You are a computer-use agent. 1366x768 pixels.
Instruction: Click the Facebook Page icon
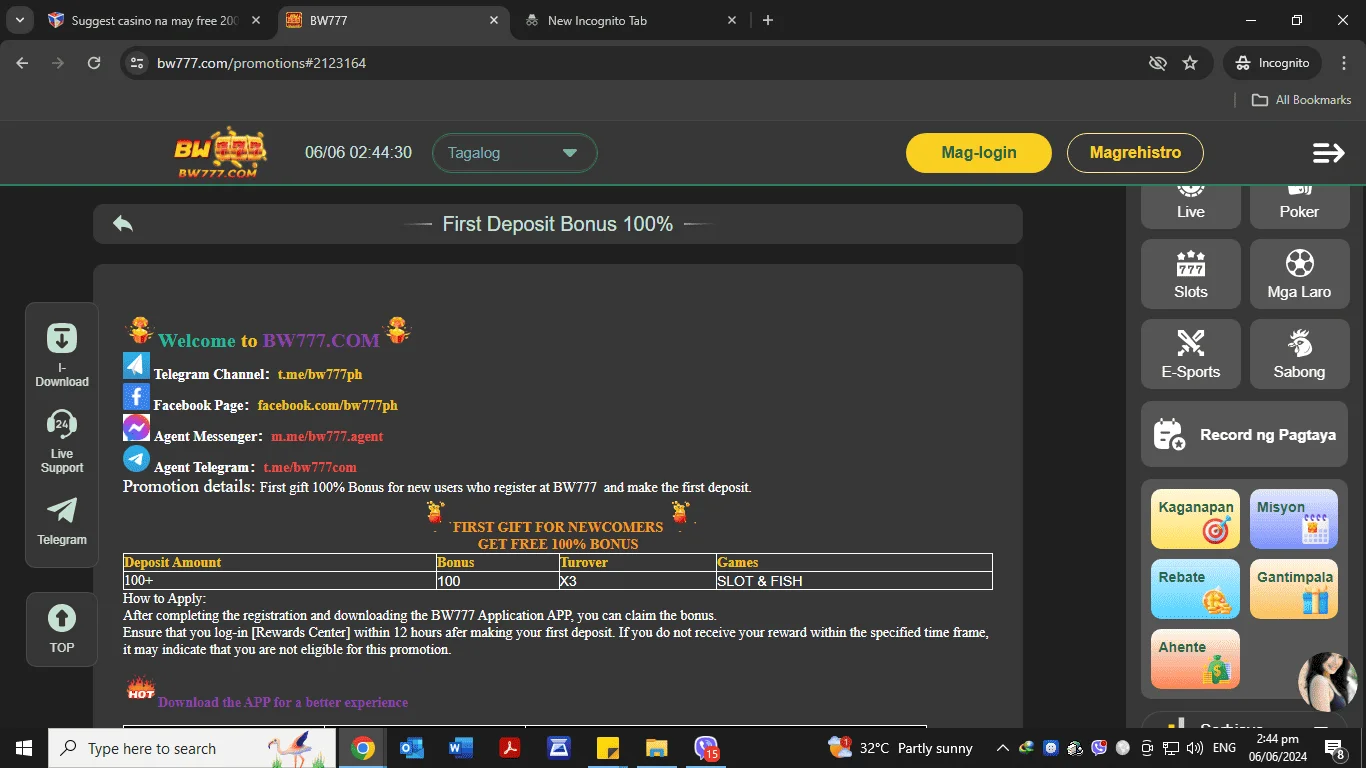click(136, 397)
